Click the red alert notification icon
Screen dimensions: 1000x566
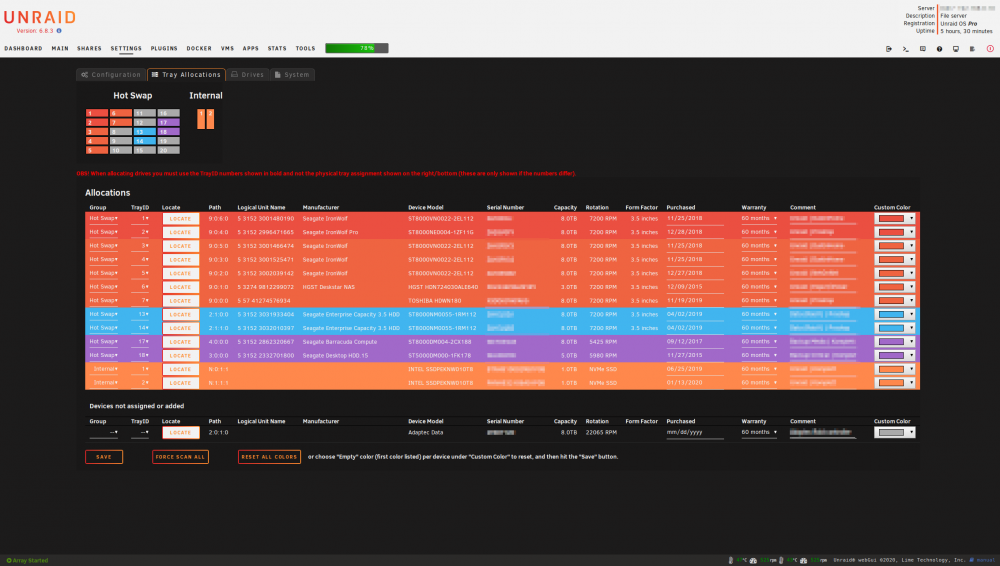(x=990, y=48)
